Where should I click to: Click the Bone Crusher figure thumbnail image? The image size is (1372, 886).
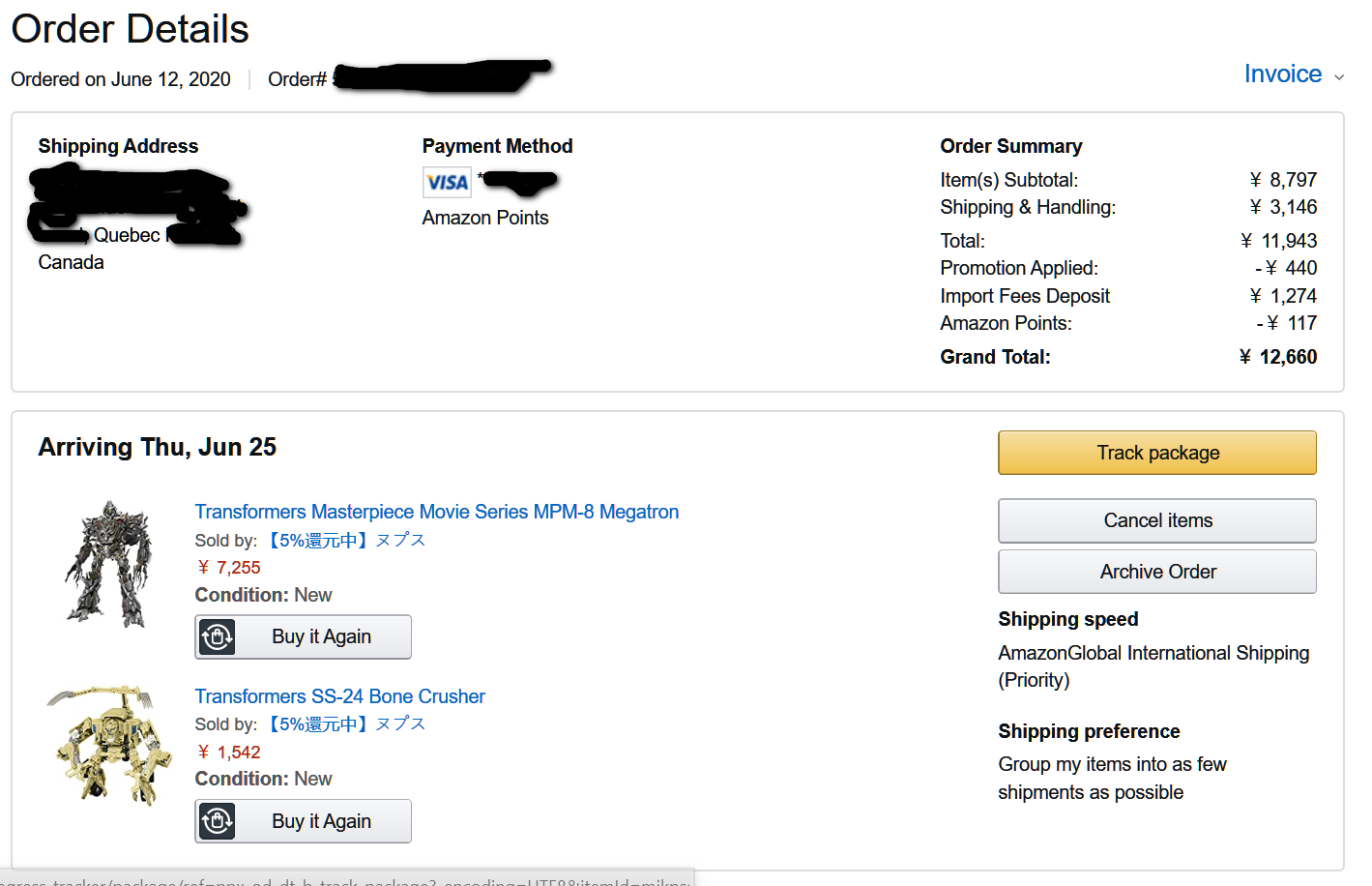109,745
